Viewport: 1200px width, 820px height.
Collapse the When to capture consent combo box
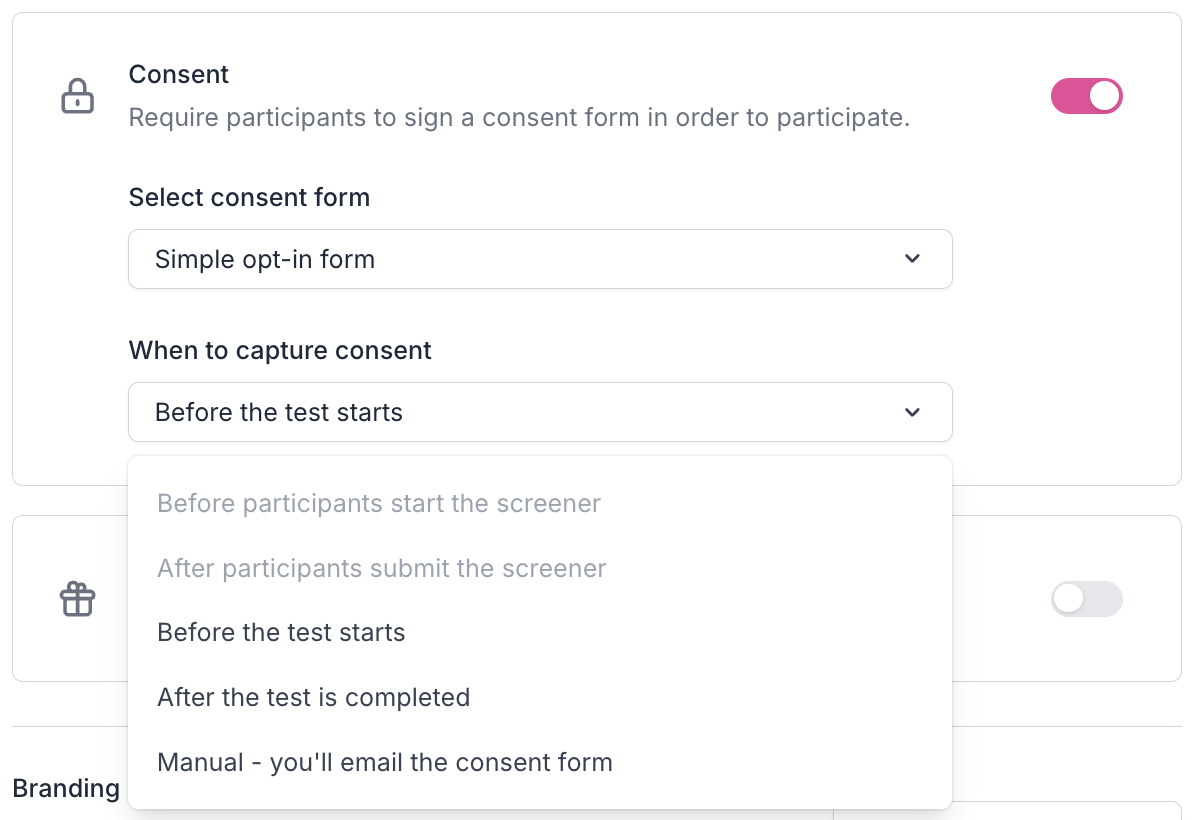click(x=540, y=412)
